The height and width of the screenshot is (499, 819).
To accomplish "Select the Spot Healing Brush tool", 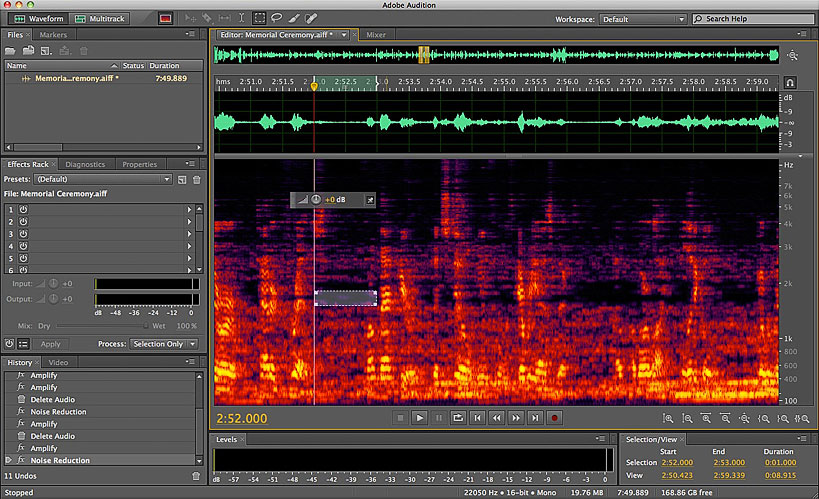I will [311, 18].
